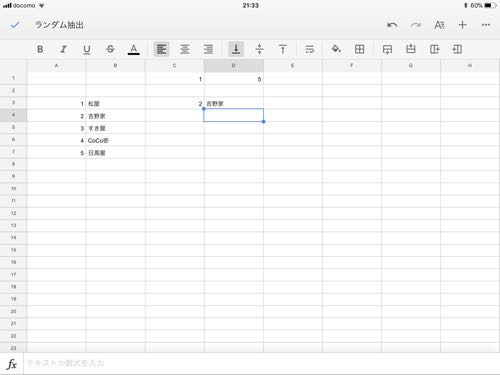Toggle bold formatting
500x375 pixels.
point(40,49)
